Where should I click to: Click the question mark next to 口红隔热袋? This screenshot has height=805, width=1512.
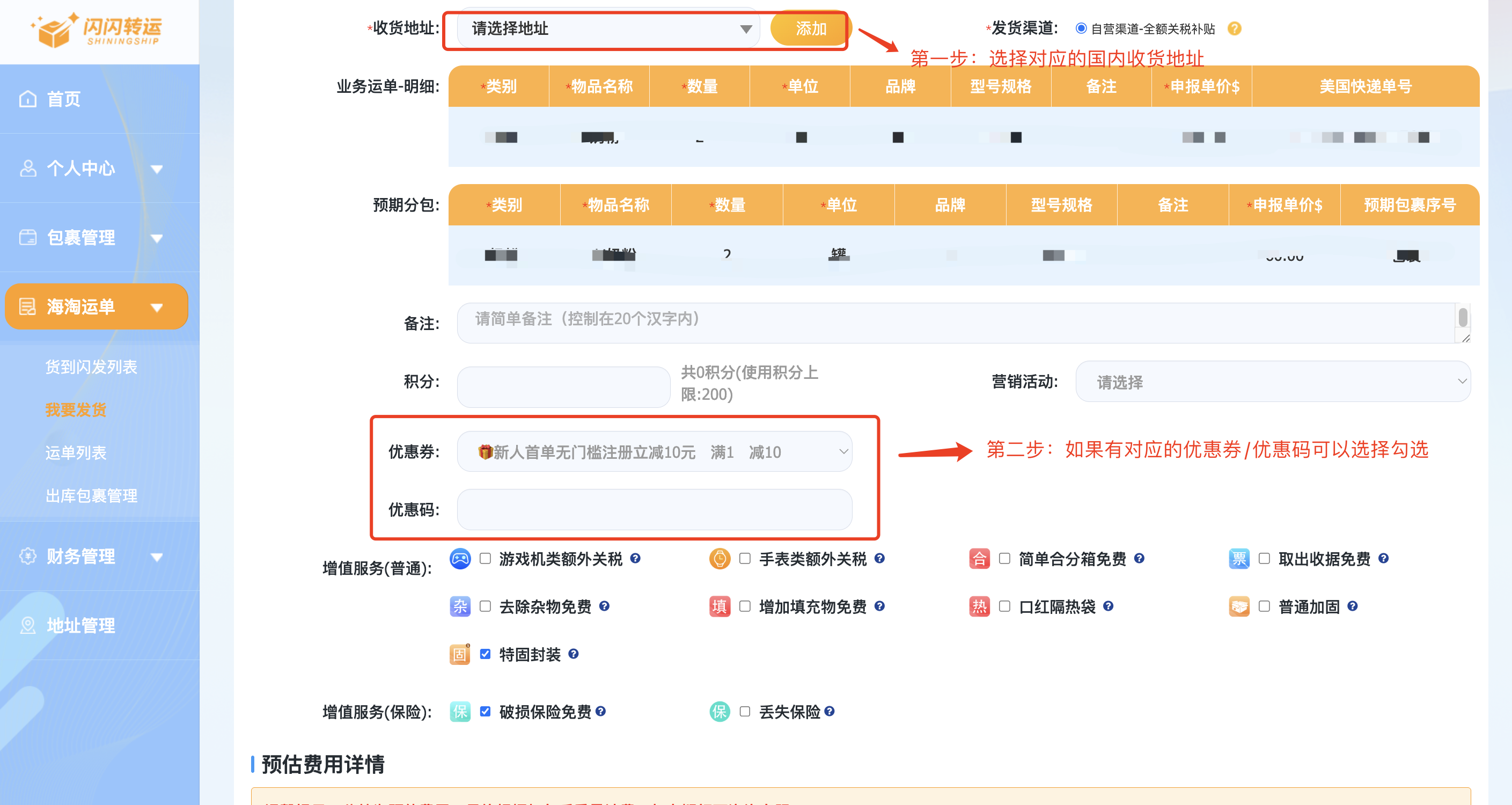1107,606
